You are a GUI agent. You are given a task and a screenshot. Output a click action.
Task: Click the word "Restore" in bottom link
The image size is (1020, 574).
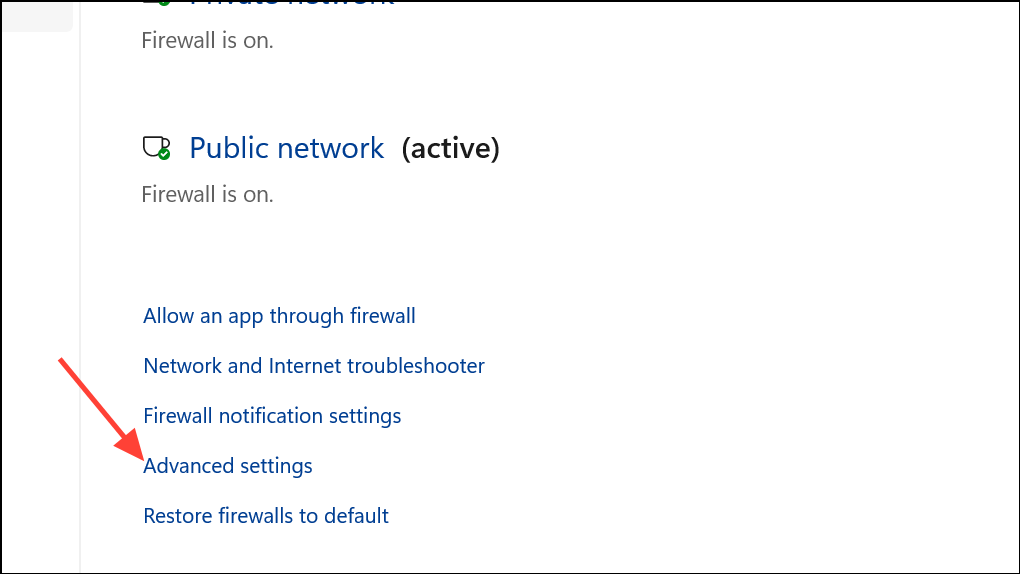point(178,516)
